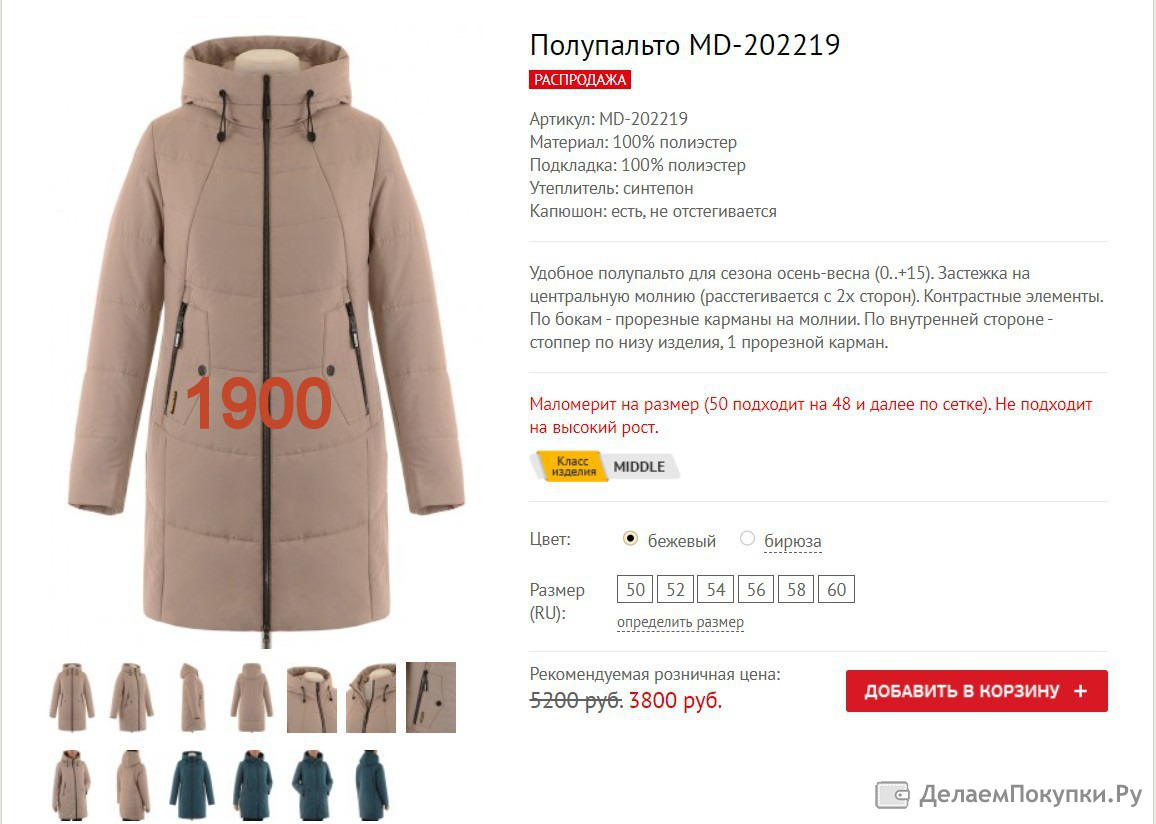The height and width of the screenshot is (824, 1156).
Task: Choose size 60
Action: pyautogui.click(x=836, y=590)
